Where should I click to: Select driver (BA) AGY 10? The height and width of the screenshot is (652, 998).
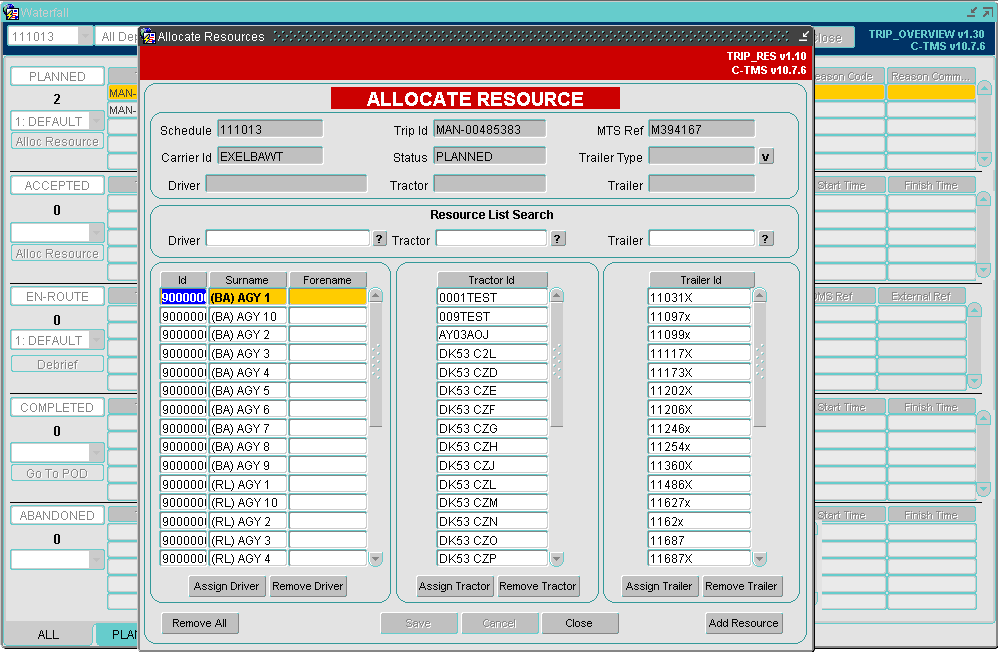(x=249, y=316)
